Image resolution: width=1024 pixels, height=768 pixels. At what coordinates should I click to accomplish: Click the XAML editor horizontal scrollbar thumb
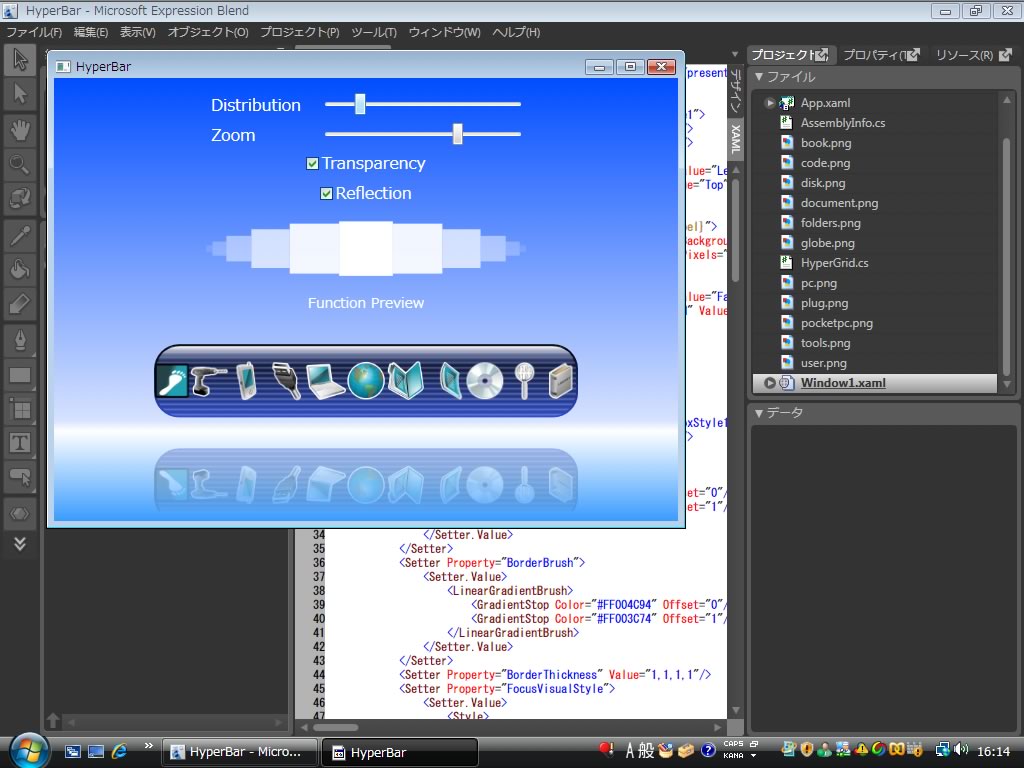[336, 727]
